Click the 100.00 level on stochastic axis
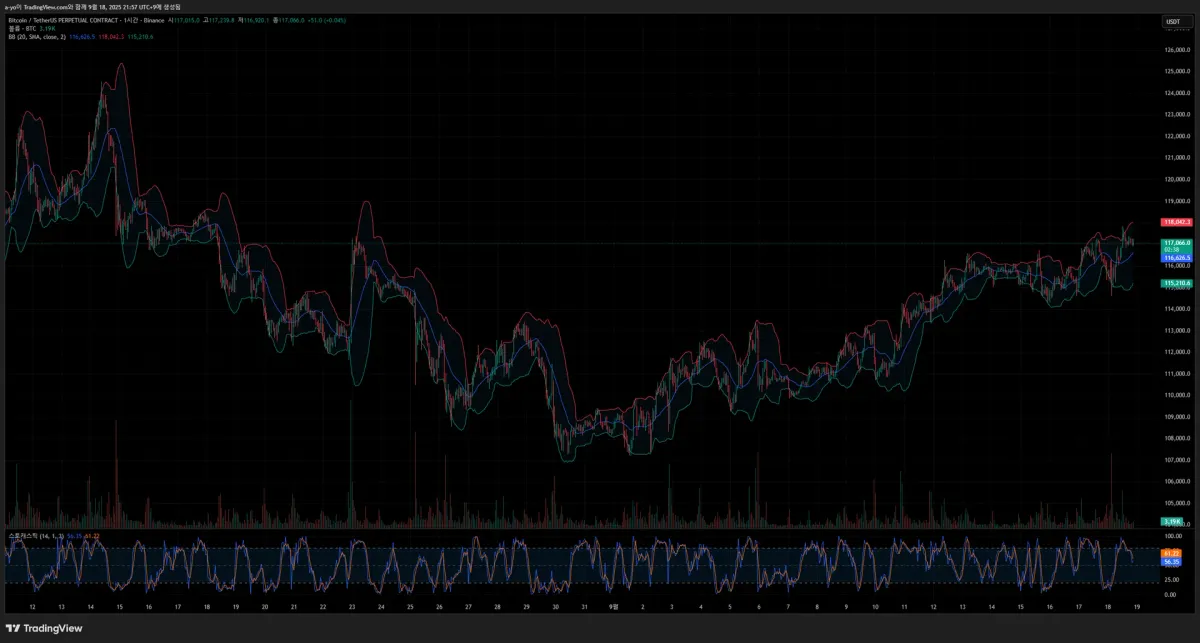This screenshot has height=643, width=1200. [1172, 537]
